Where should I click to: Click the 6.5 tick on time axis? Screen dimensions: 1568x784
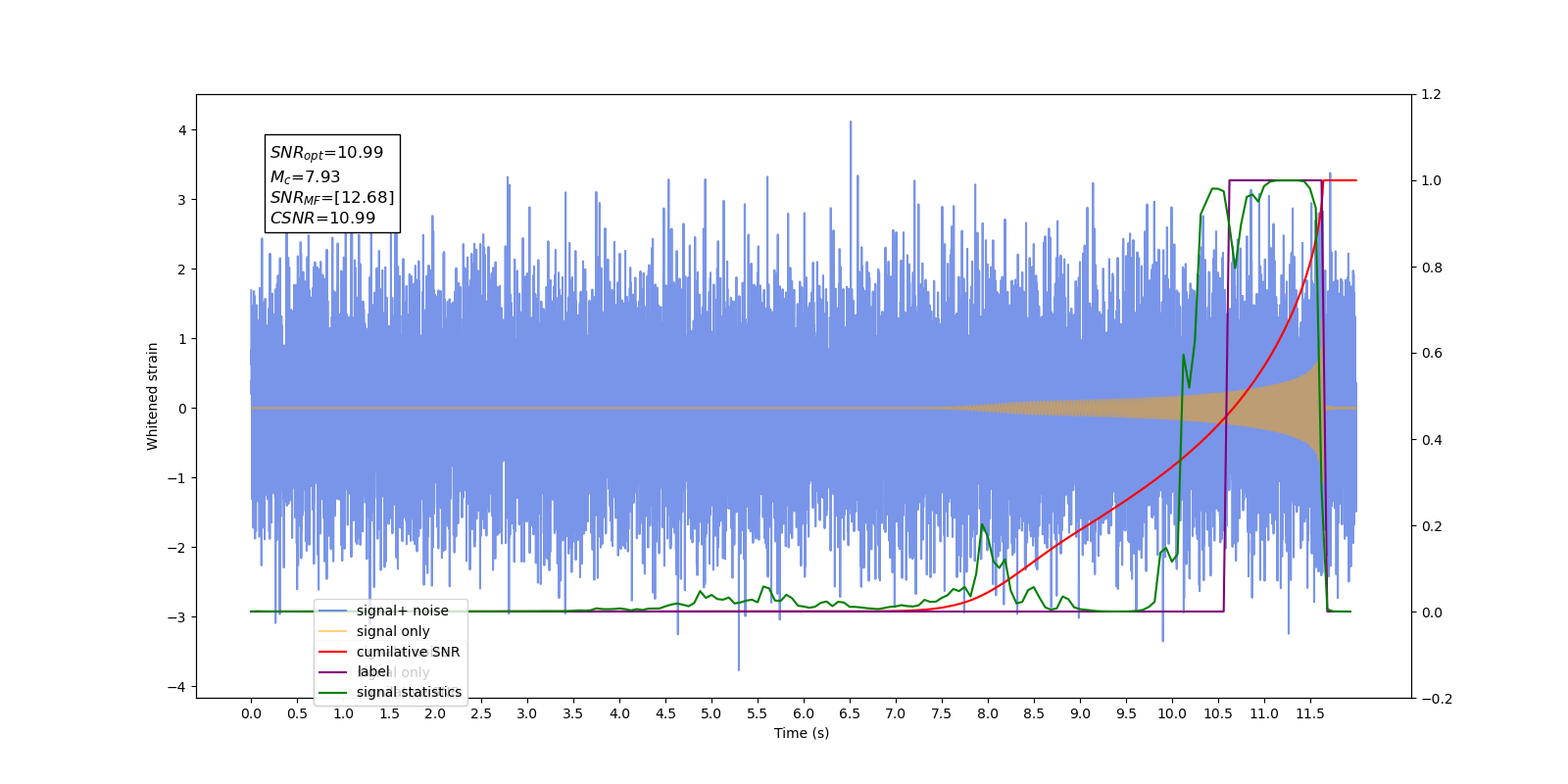coord(850,713)
